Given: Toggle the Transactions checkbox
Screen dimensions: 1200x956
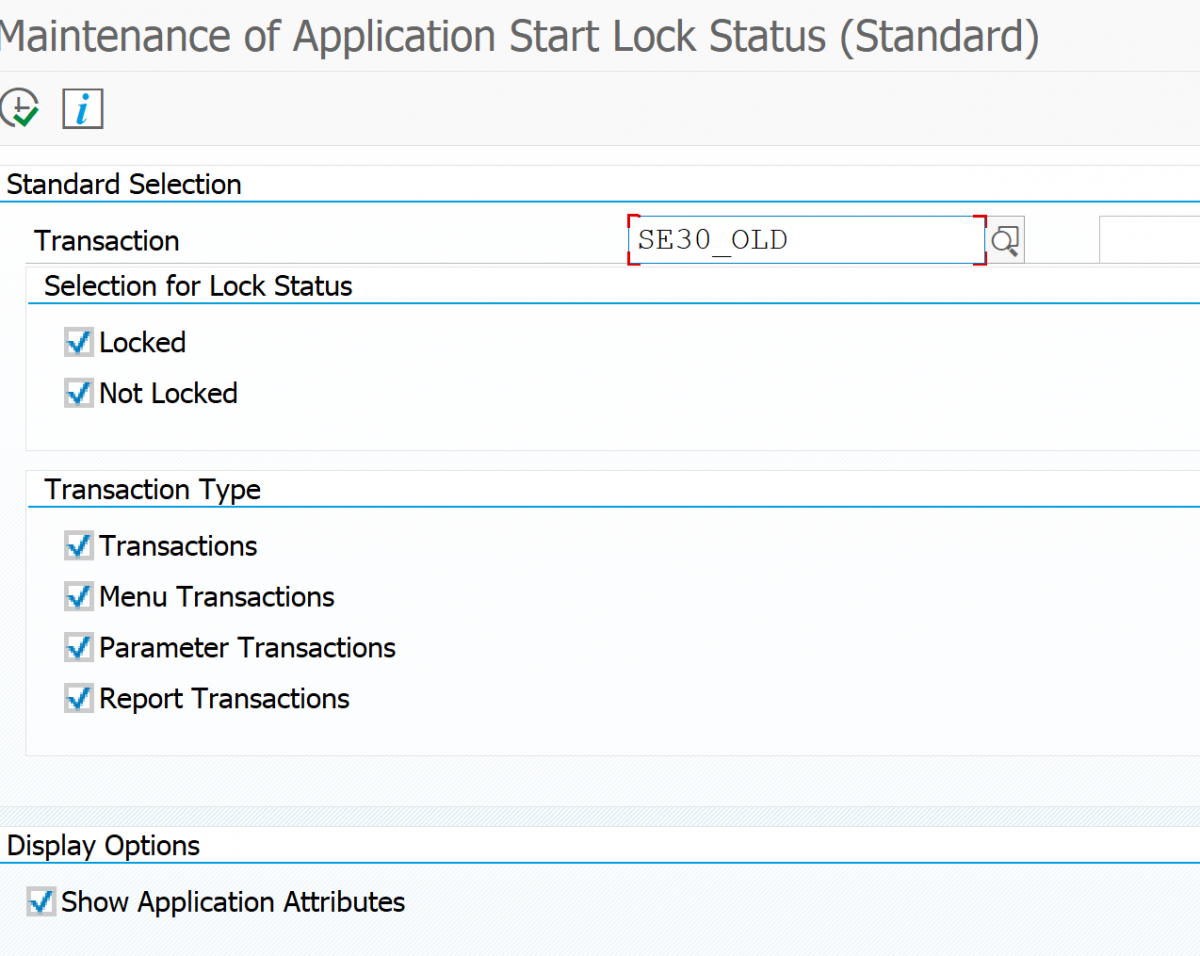Looking at the screenshot, I should point(78,546).
